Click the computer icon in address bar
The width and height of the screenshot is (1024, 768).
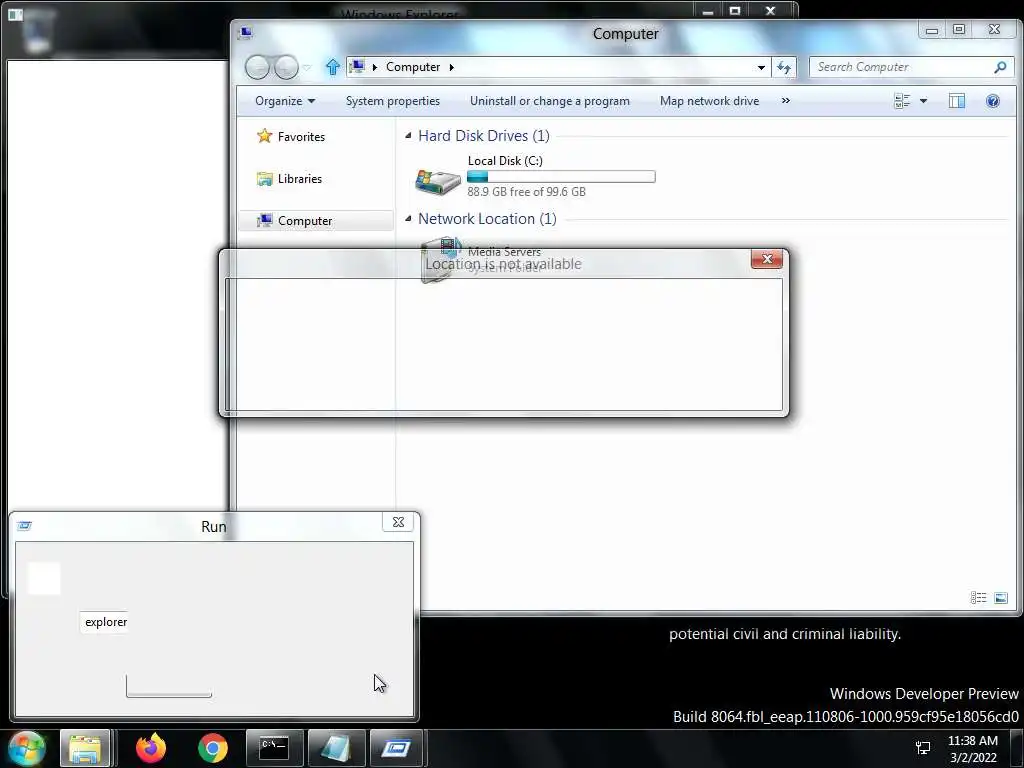[x=357, y=67]
